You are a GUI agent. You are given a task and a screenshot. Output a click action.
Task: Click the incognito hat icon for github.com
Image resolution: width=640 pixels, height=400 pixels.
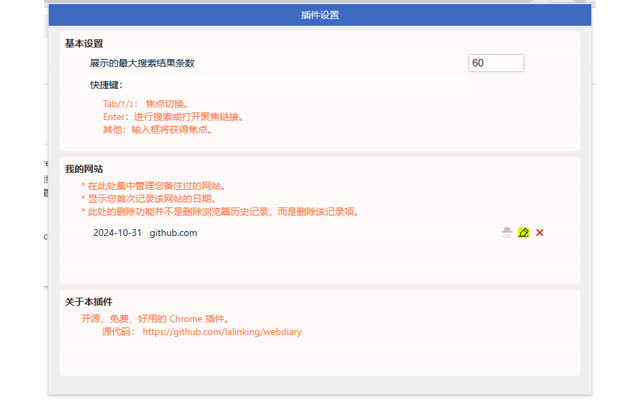(x=507, y=233)
